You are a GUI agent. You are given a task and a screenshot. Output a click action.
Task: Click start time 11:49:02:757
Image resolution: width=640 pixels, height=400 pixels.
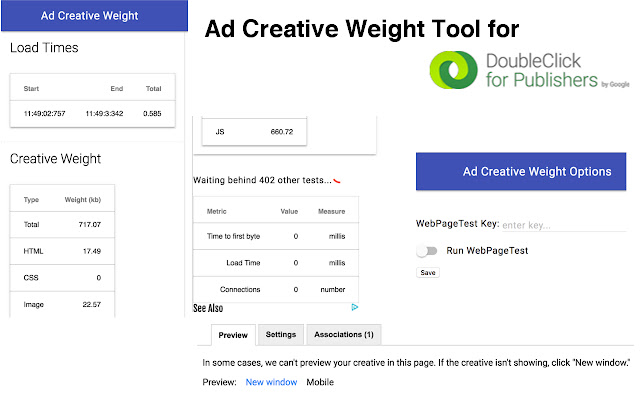44,113
